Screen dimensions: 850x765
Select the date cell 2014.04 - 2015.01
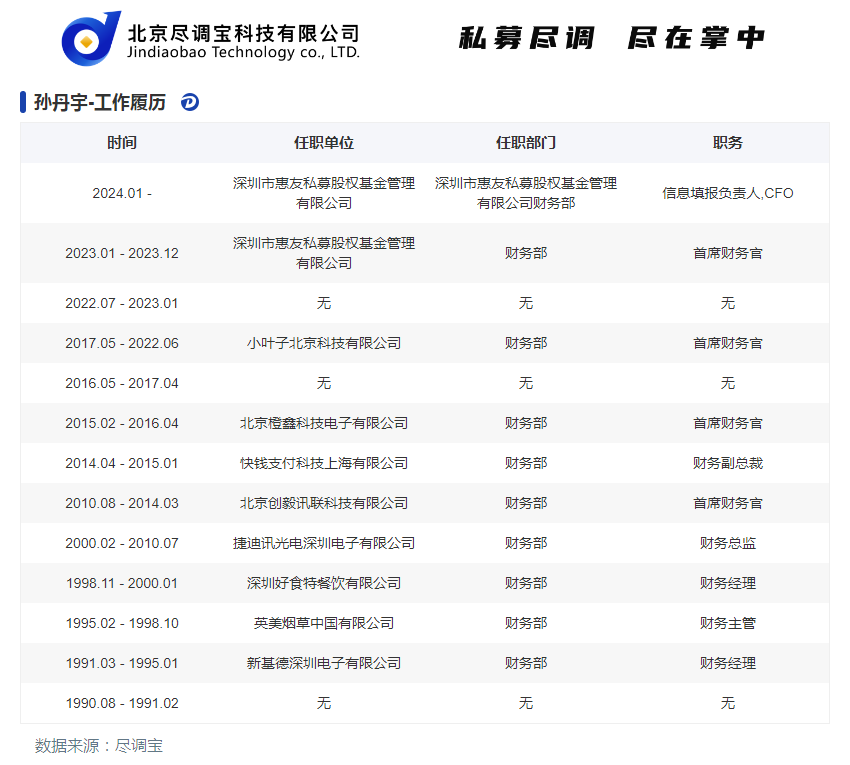click(x=122, y=464)
